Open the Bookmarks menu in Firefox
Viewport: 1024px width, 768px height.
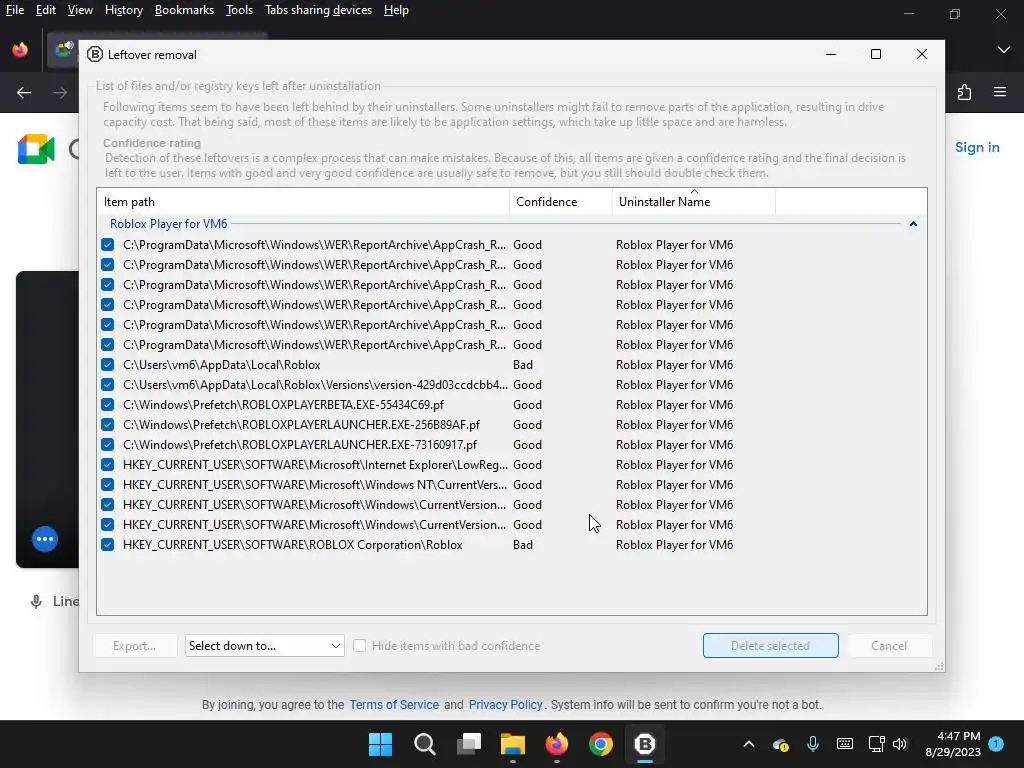[x=184, y=10]
